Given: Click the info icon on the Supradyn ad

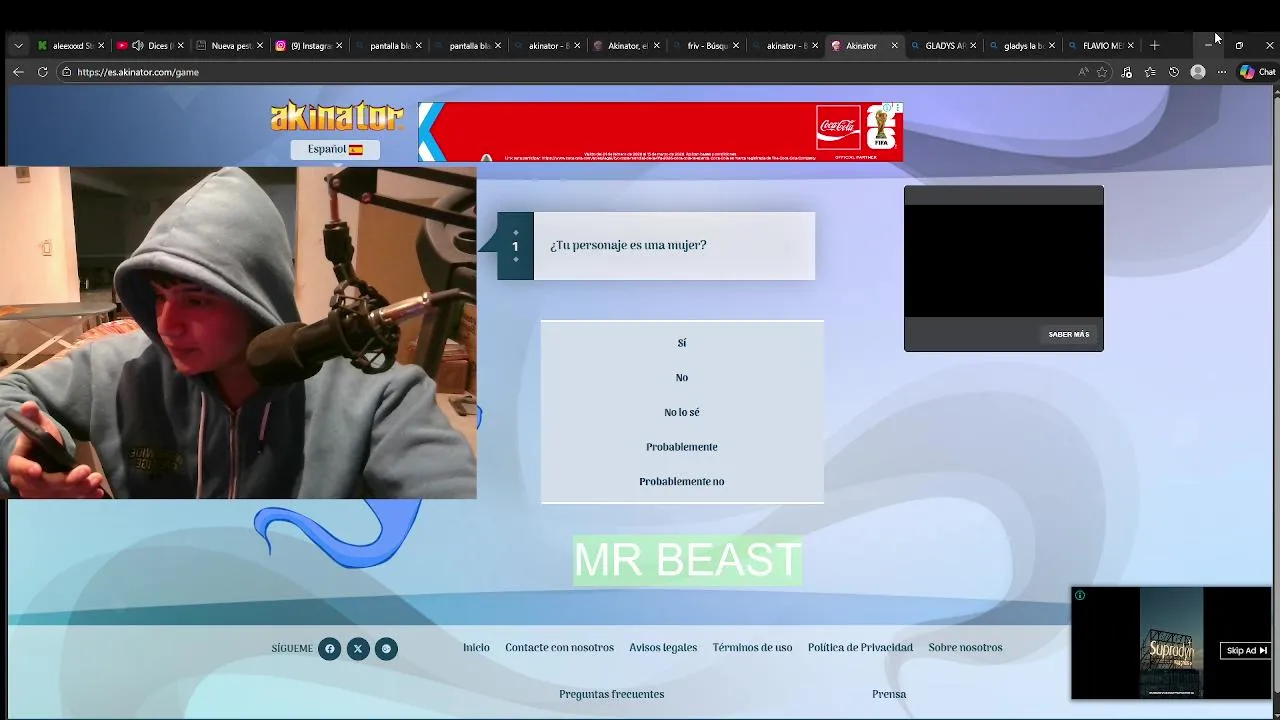Looking at the screenshot, I should click(1080, 596).
